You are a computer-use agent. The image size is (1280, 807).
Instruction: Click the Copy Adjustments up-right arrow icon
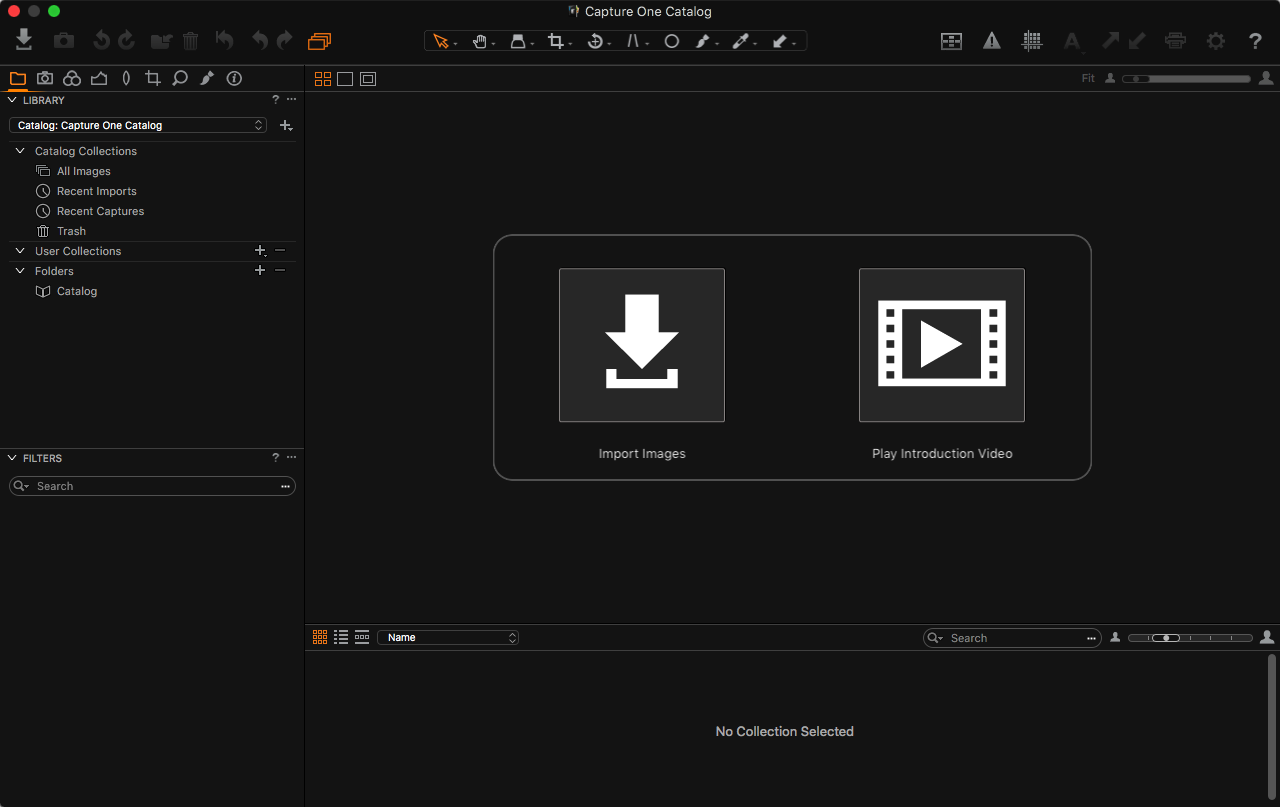point(1111,41)
